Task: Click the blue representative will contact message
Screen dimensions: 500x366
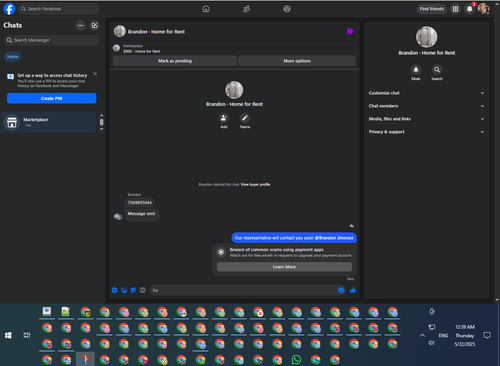Action: (294, 238)
